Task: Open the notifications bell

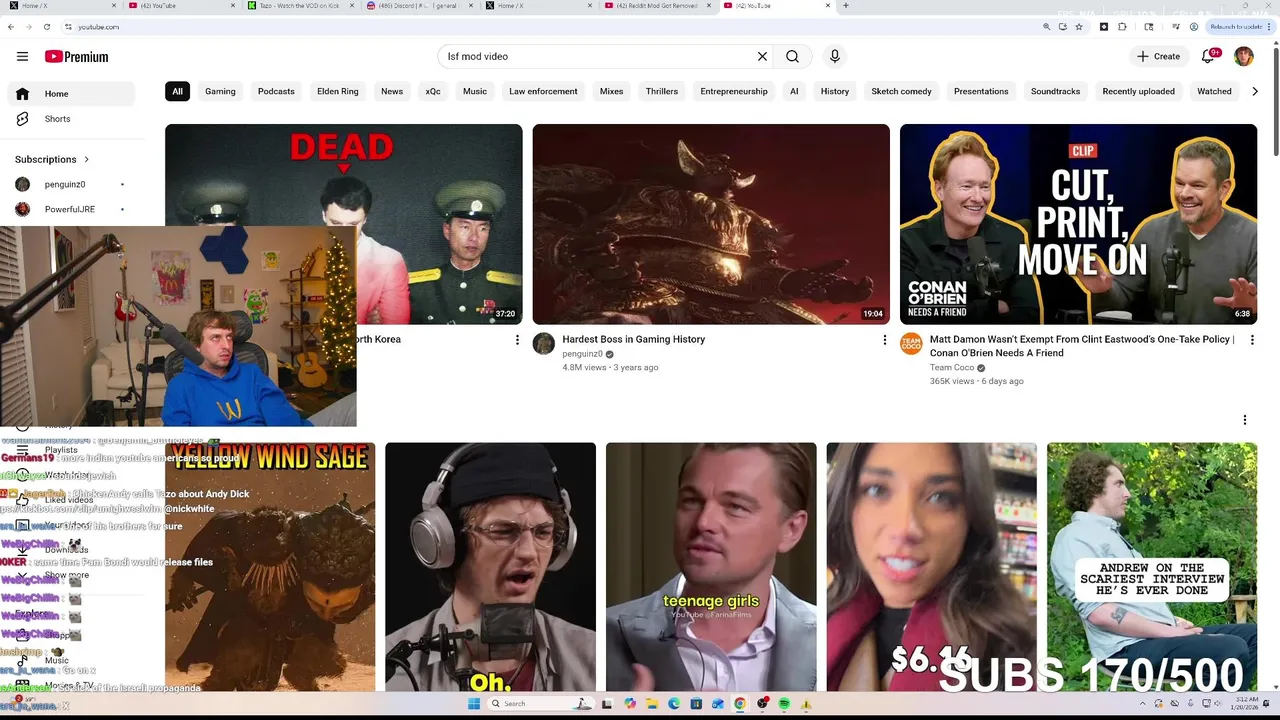Action: coord(1208,57)
